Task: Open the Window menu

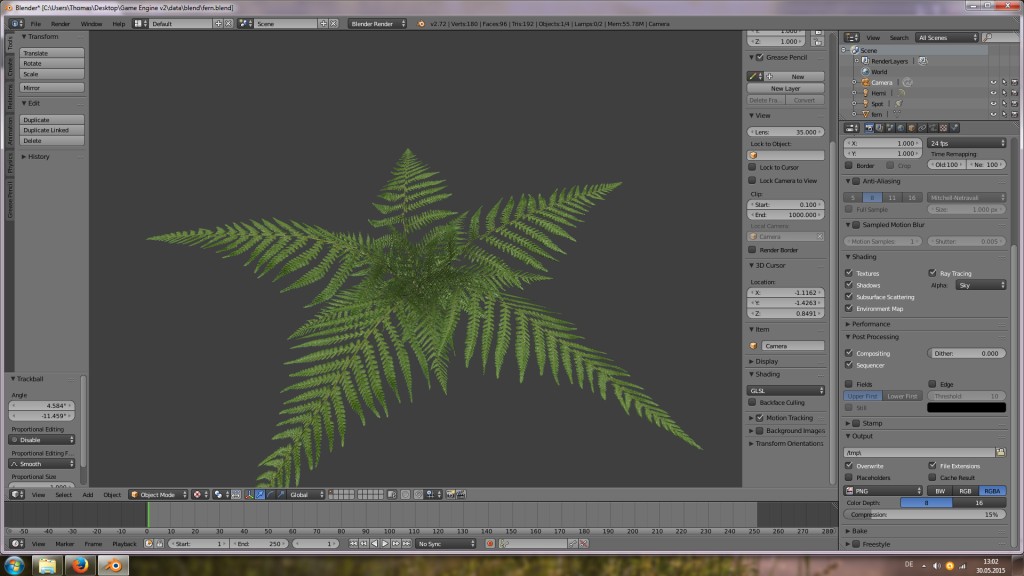Action: (92, 23)
